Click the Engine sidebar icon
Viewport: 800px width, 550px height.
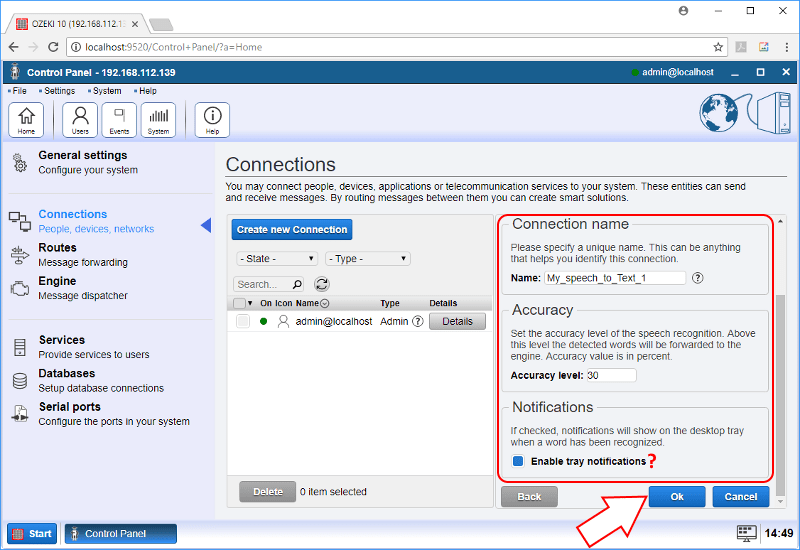point(19,288)
